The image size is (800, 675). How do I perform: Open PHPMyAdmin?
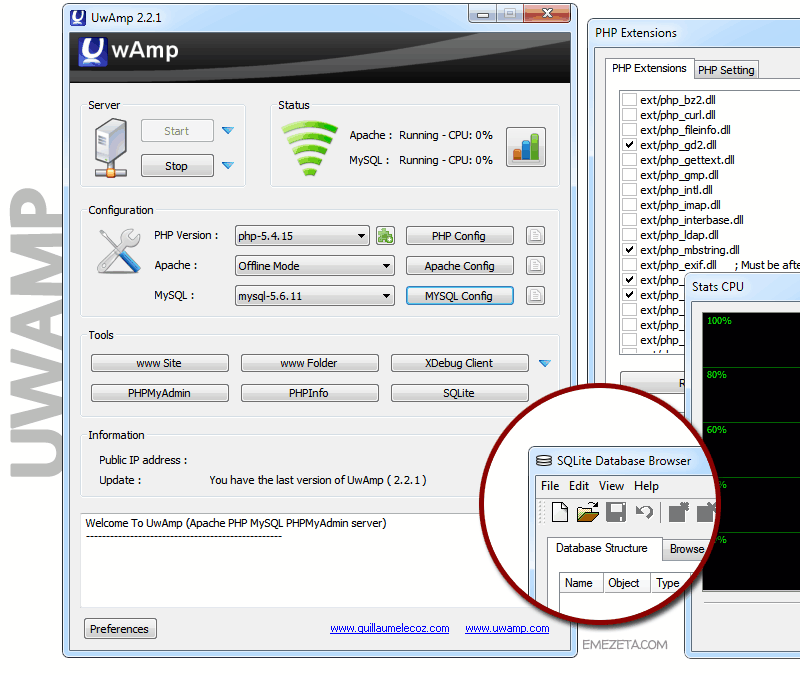coord(160,393)
